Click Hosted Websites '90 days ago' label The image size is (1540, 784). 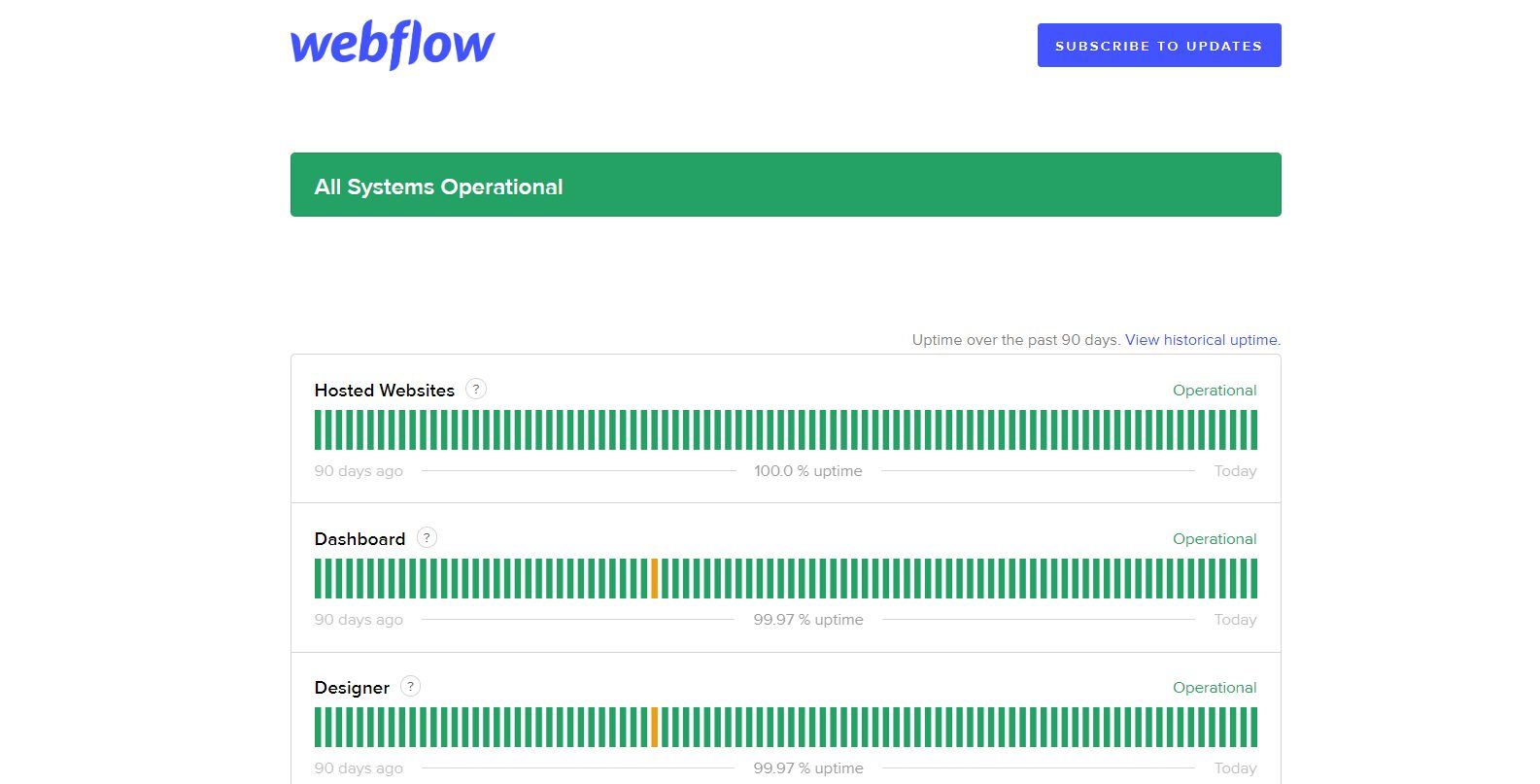click(359, 471)
